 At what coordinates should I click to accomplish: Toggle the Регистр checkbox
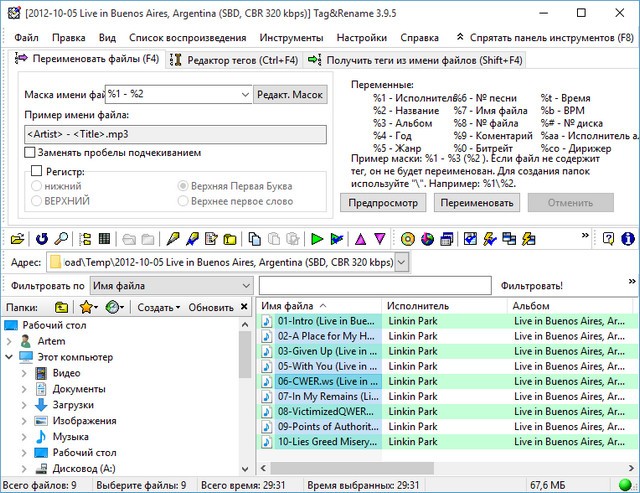click(37, 171)
